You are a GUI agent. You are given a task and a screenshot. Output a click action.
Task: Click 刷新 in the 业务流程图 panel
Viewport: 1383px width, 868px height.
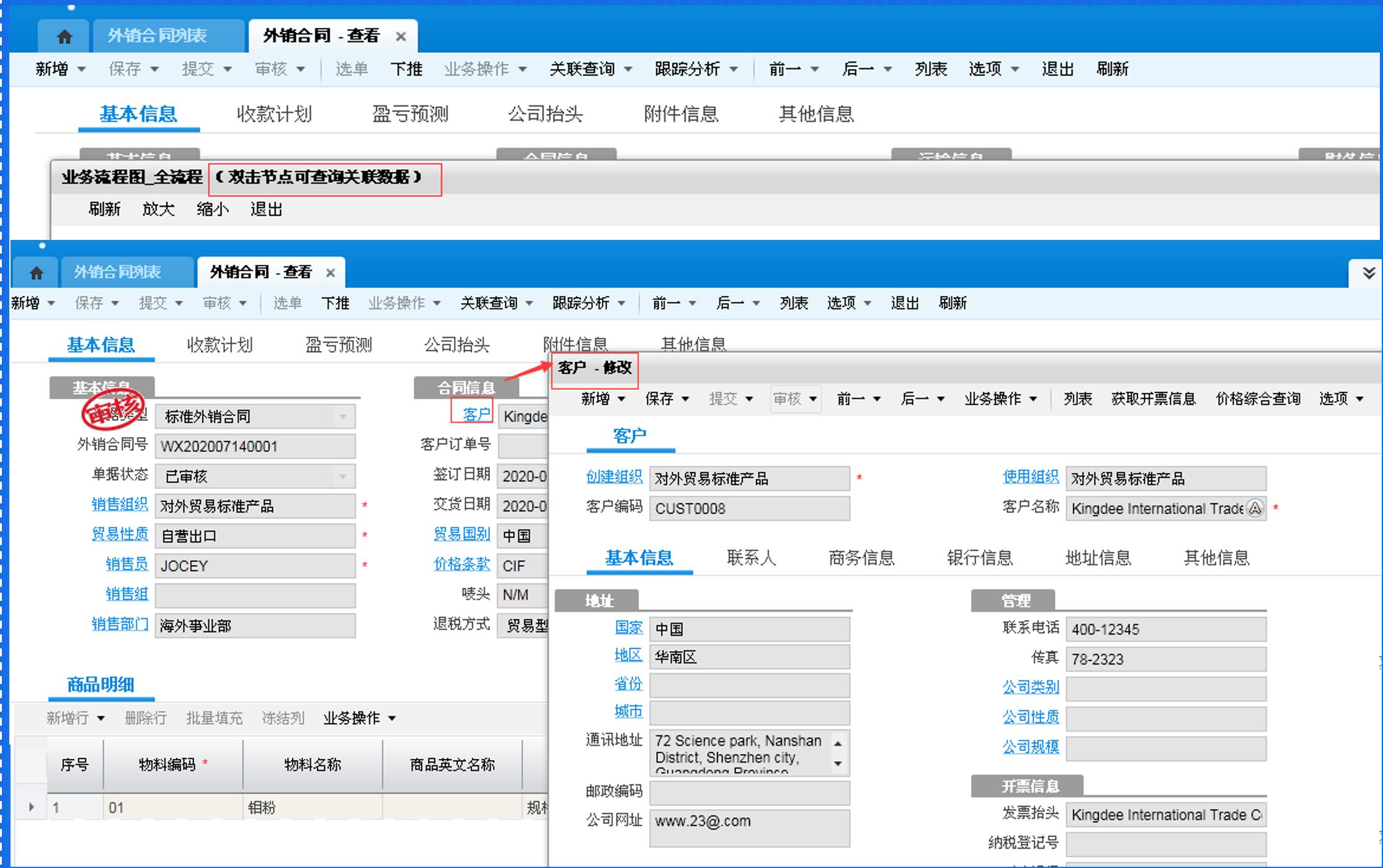pos(104,210)
